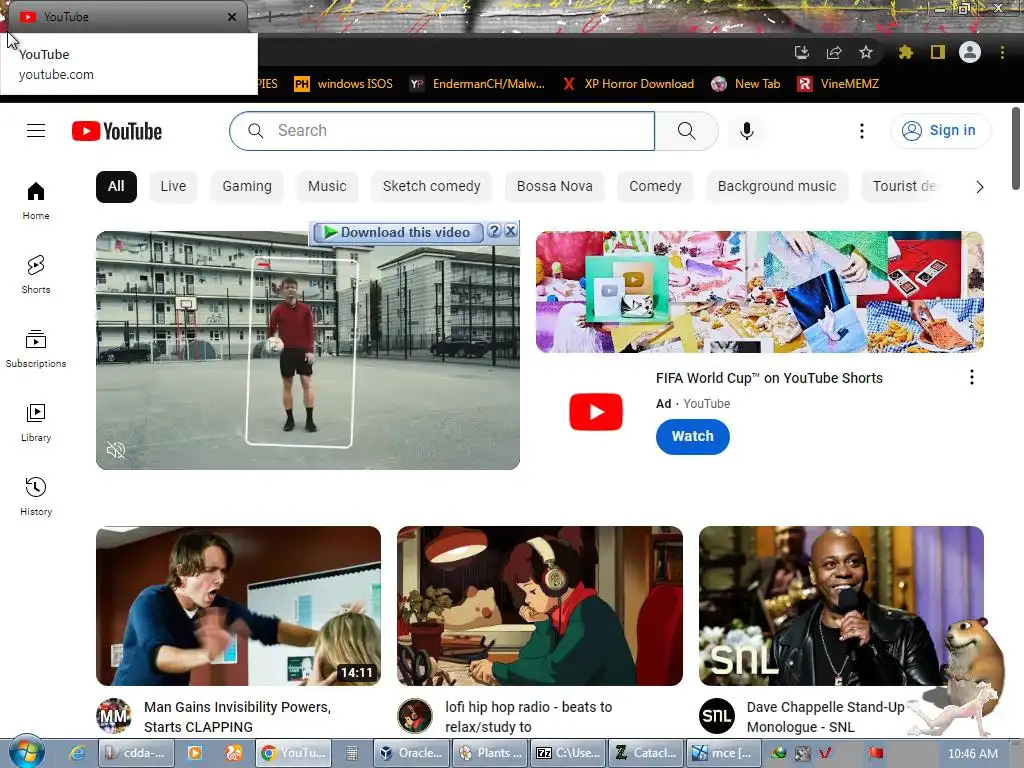
Task: Click FIFA World Cup on YouTube Shorts title
Action: 769,378
